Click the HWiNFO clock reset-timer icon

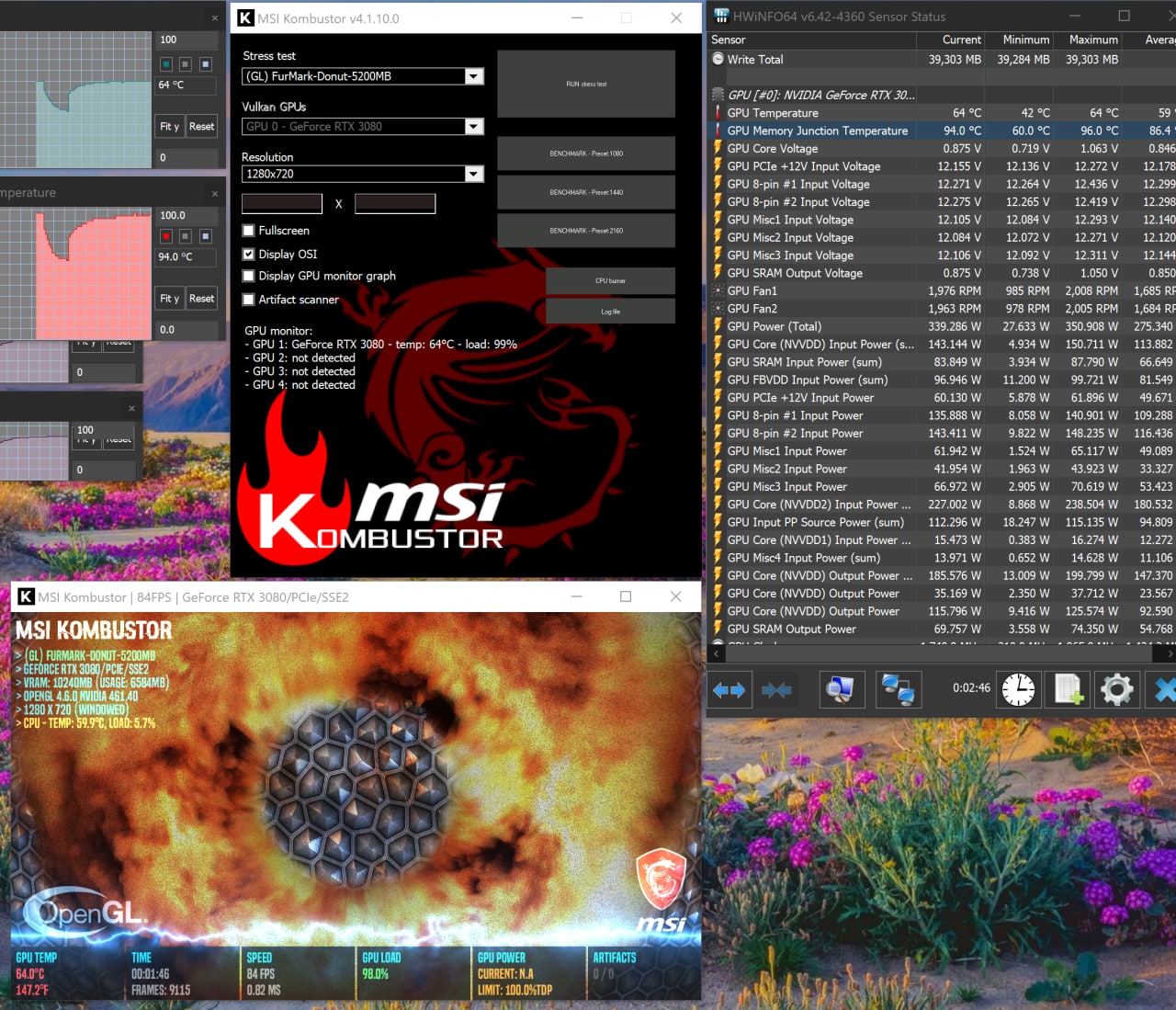[x=1018, y=689]
